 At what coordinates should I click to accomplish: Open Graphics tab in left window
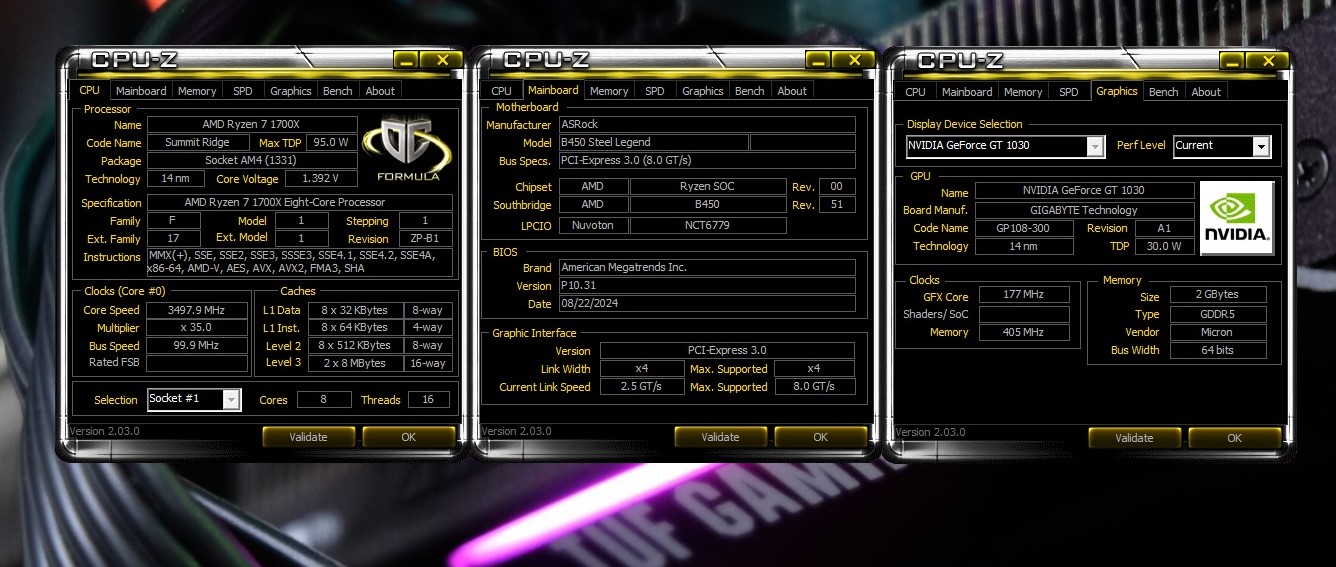pyautogui.click(x=291, y=91)
